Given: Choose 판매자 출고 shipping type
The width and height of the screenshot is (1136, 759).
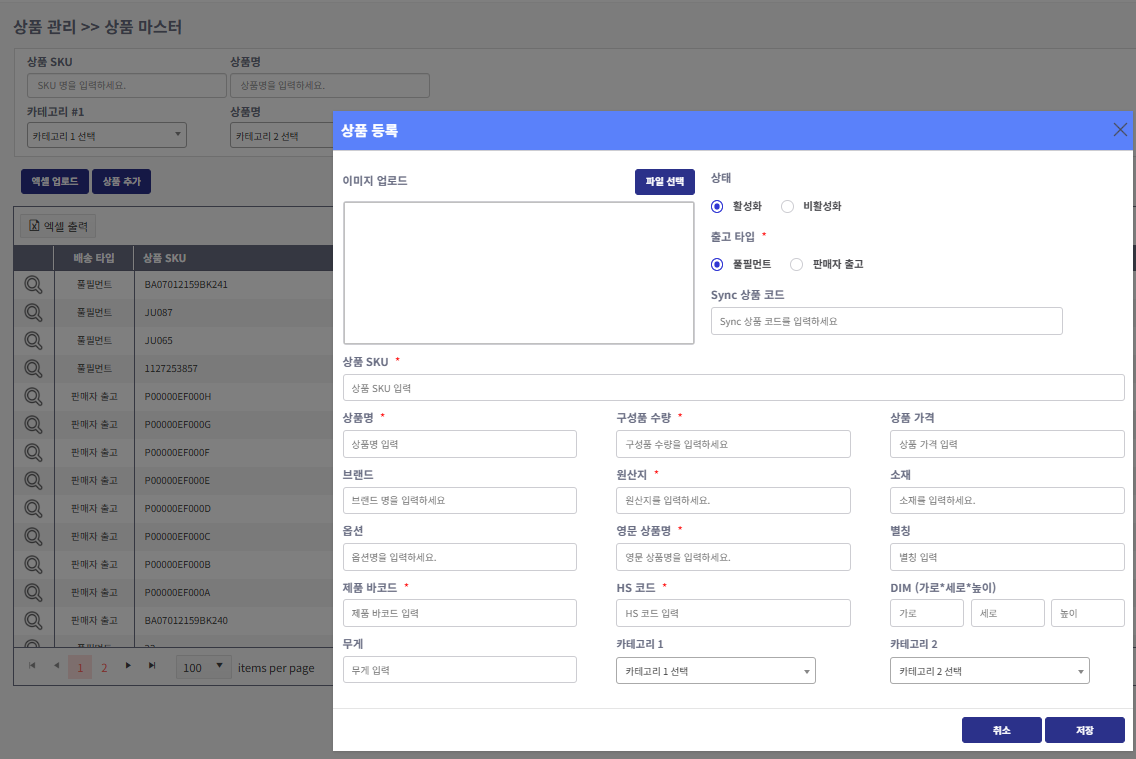Looking at the screenshot, I should (x=797, y=265).
